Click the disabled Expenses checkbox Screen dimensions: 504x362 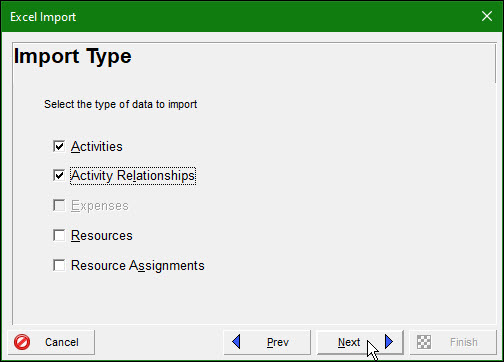pyautogui.click(x=59, y=206)
